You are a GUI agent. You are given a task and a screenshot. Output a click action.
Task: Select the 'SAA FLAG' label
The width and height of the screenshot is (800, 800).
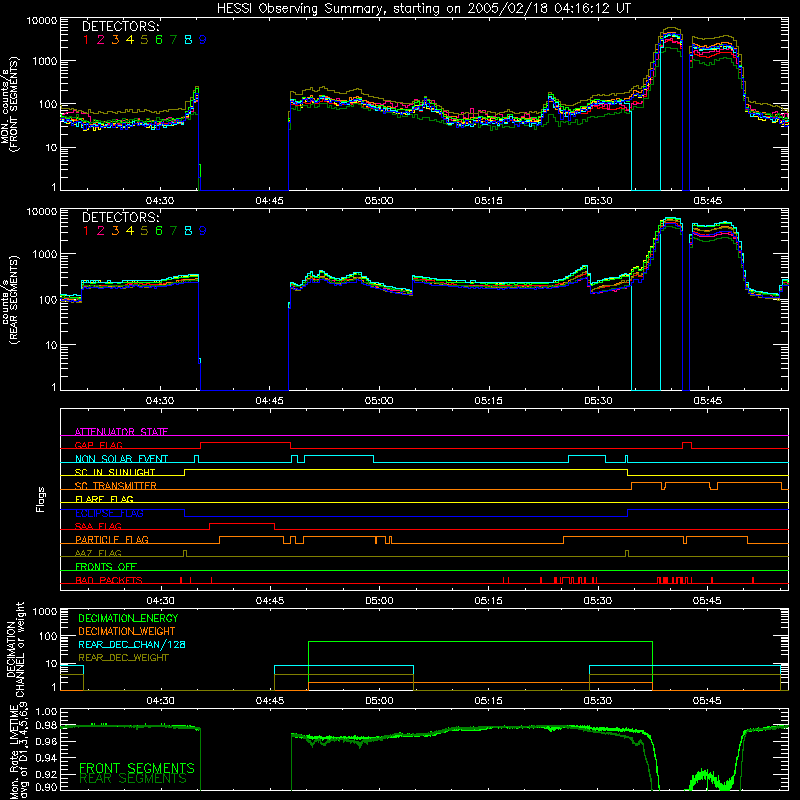98,526
